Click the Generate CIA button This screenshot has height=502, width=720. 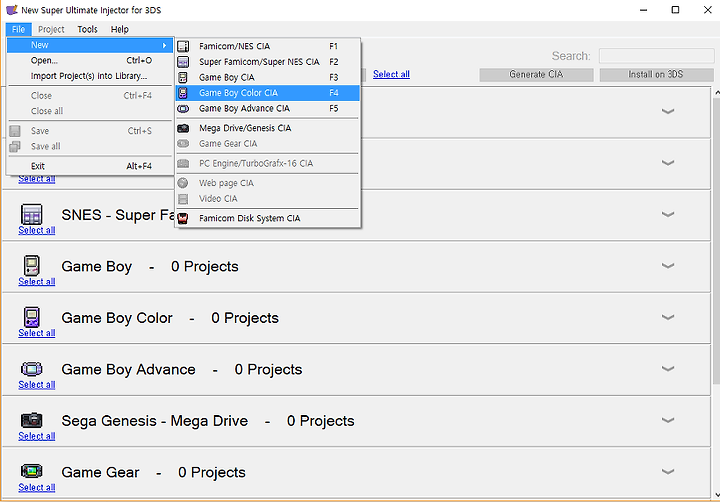click(536, 74)
